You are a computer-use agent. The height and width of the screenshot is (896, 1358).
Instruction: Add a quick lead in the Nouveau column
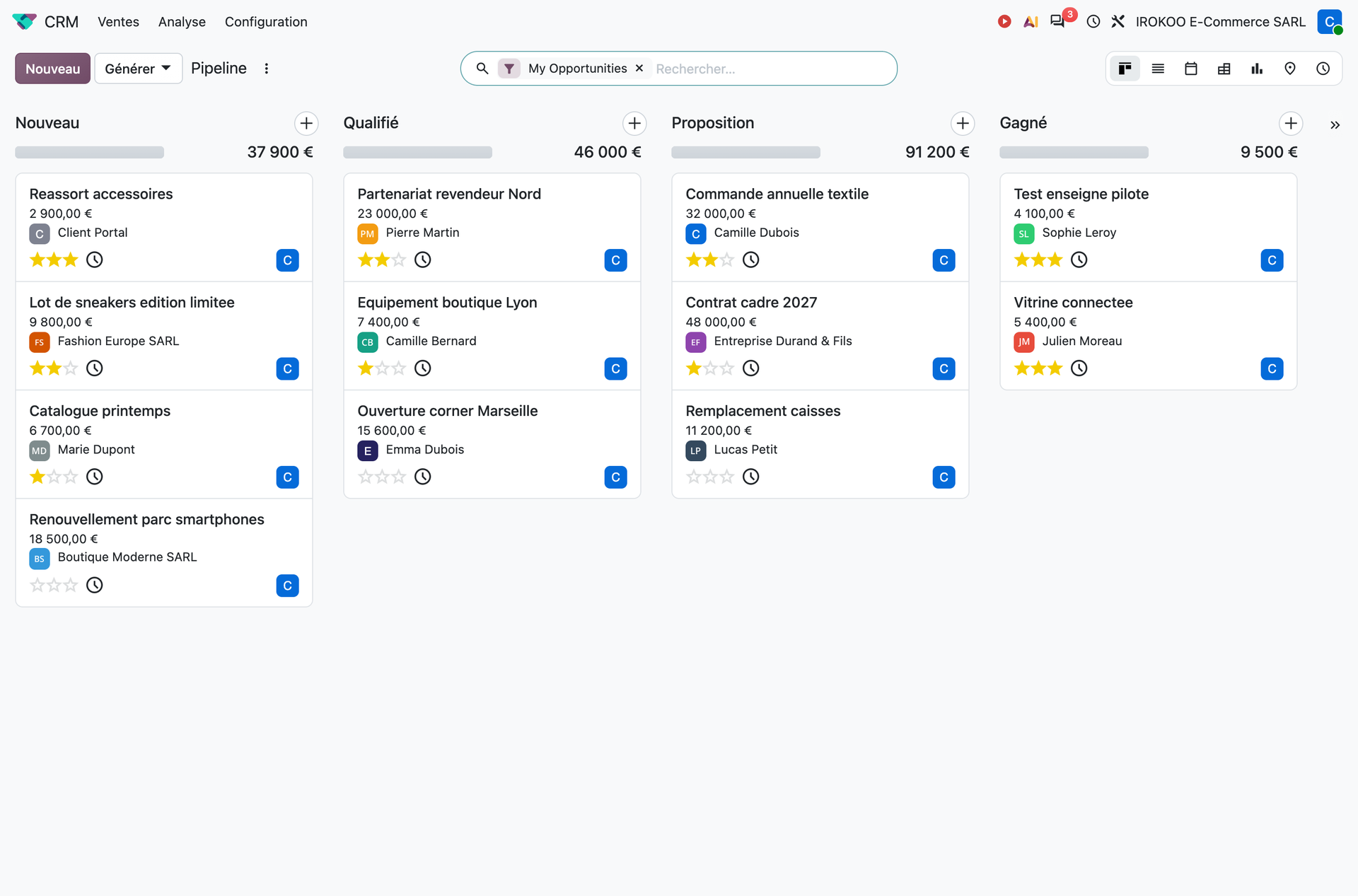[306, 123]
